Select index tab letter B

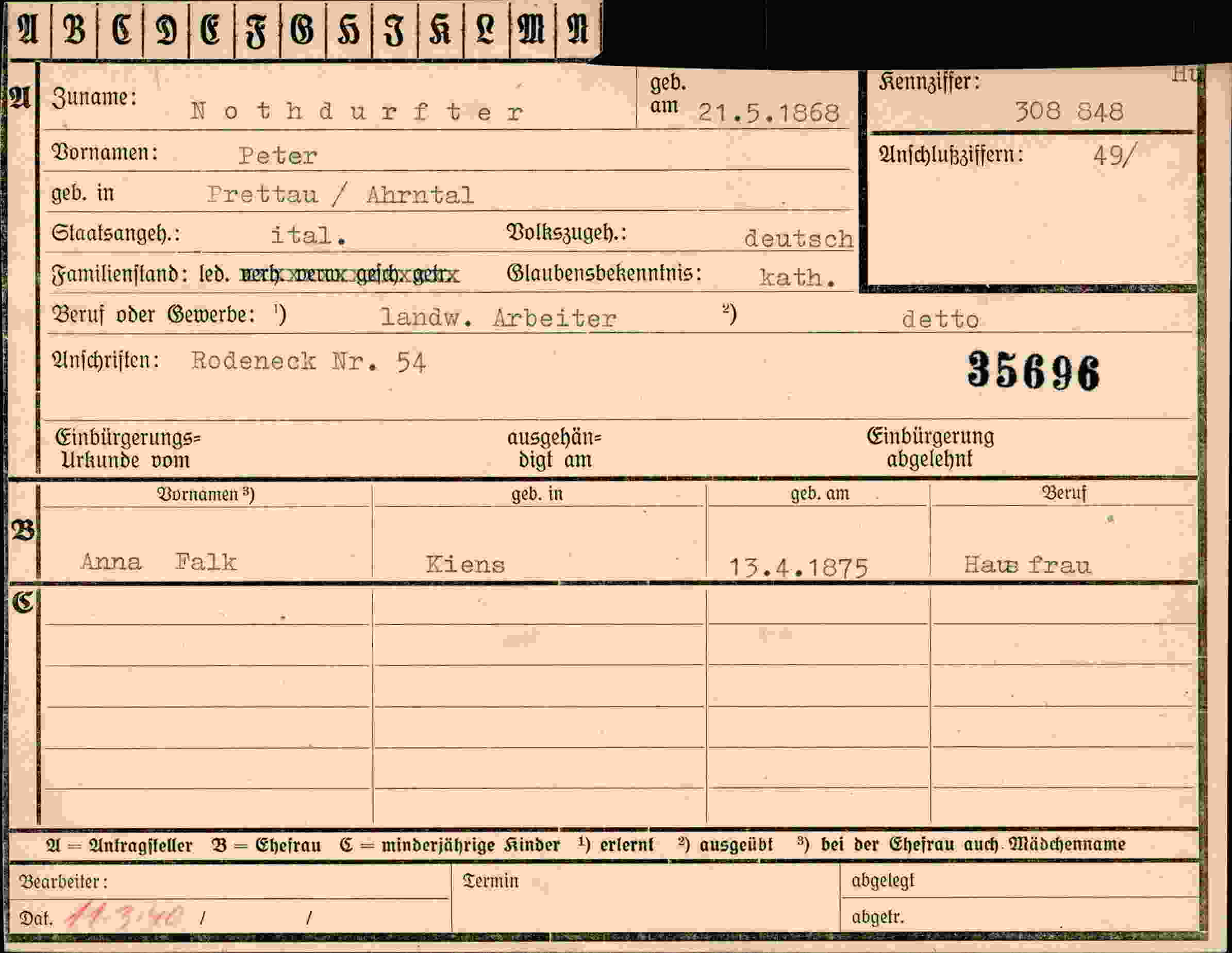tap(74, 30)
